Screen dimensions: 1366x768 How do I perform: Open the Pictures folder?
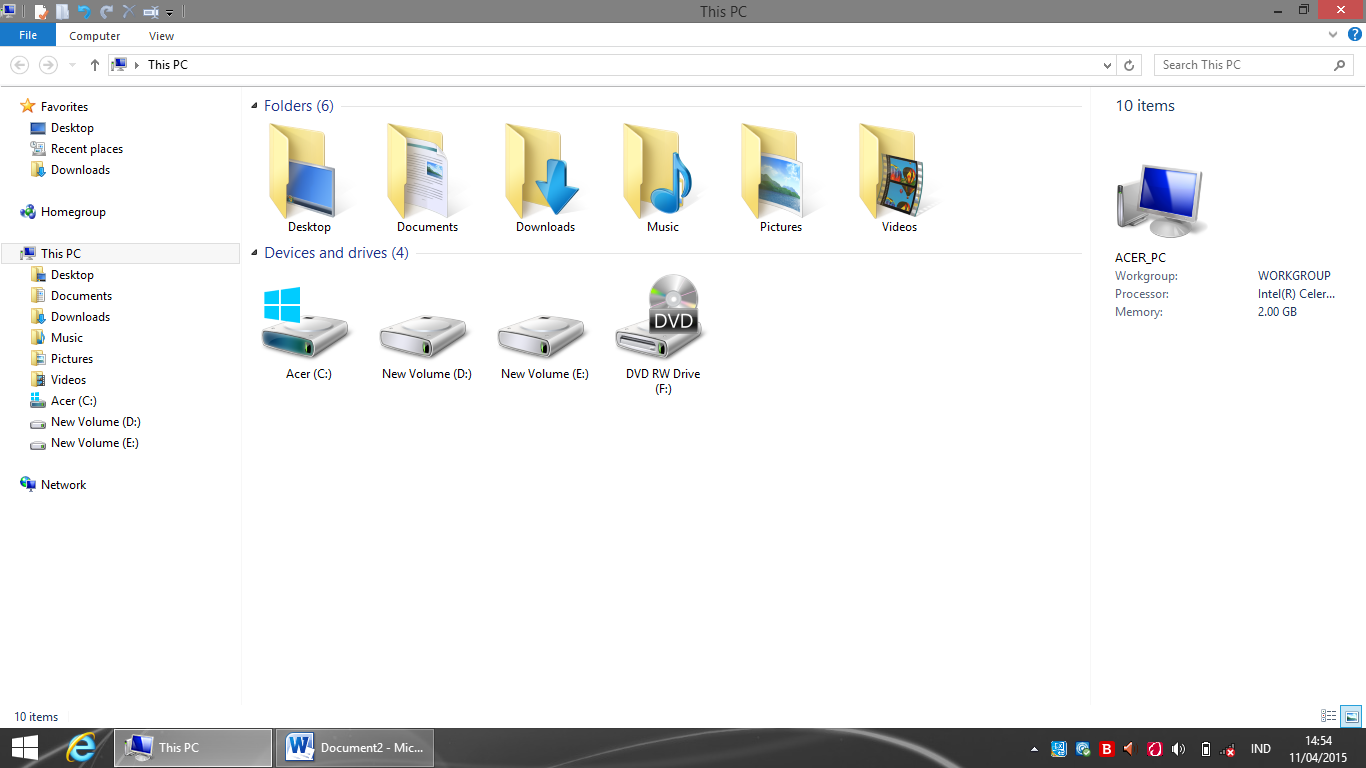pyautogui.click(x=779, y=175)
